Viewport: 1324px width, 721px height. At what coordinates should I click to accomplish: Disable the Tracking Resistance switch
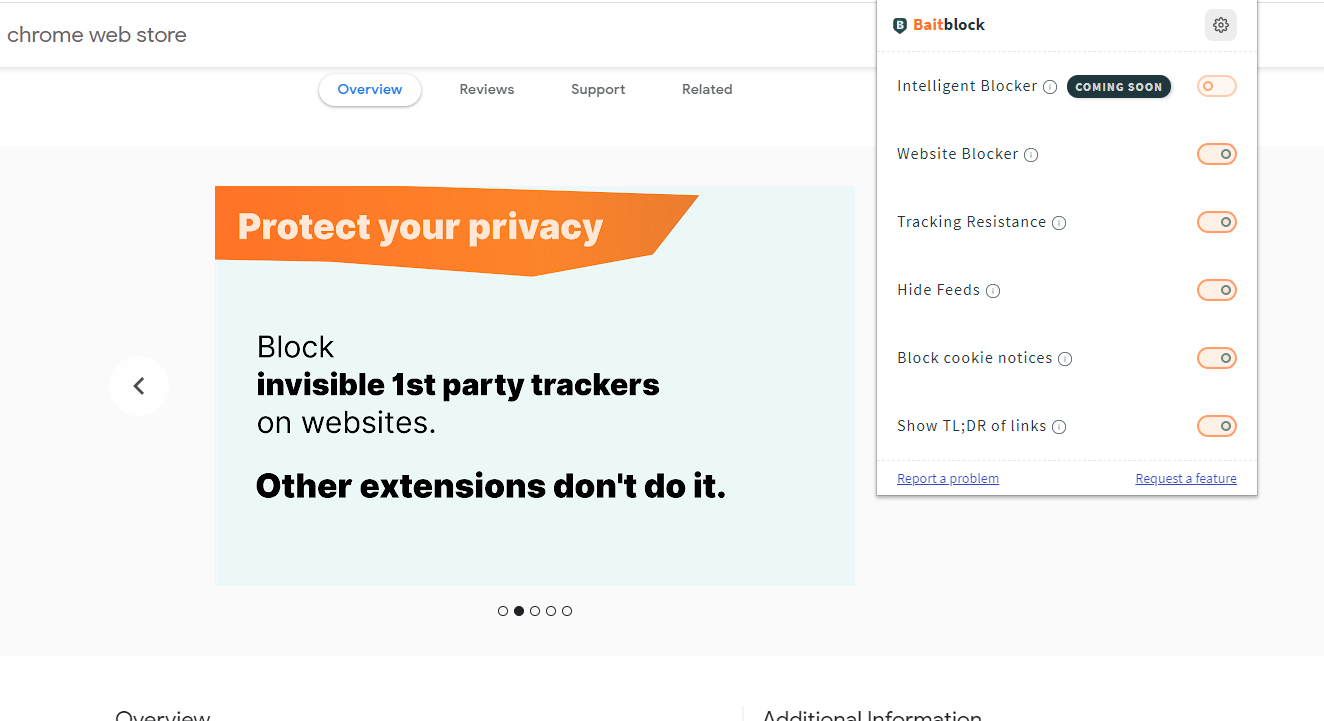[x=1216, y=222]
